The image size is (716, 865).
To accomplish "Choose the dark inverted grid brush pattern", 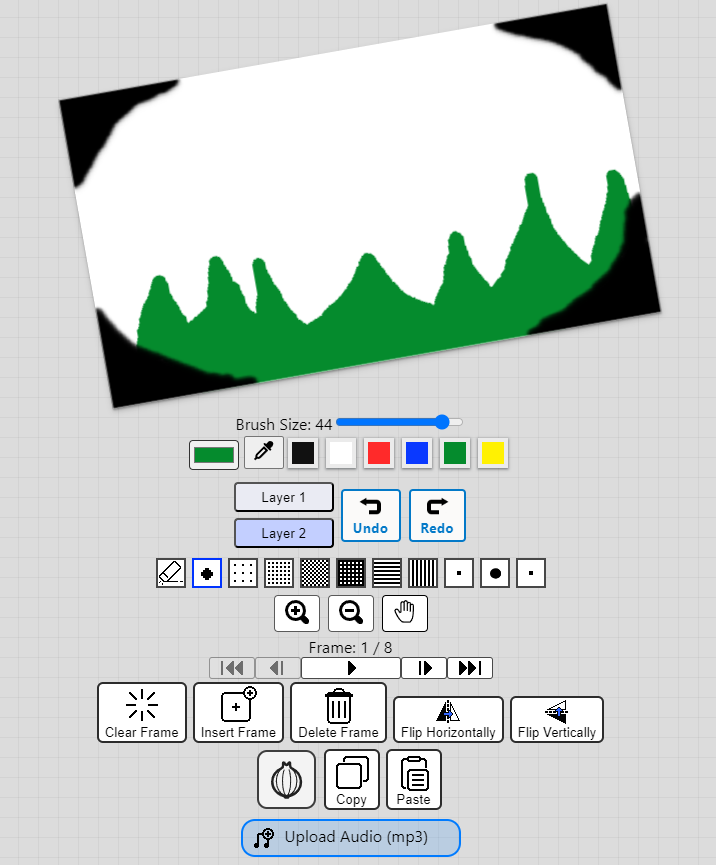I will coord(351,573).
